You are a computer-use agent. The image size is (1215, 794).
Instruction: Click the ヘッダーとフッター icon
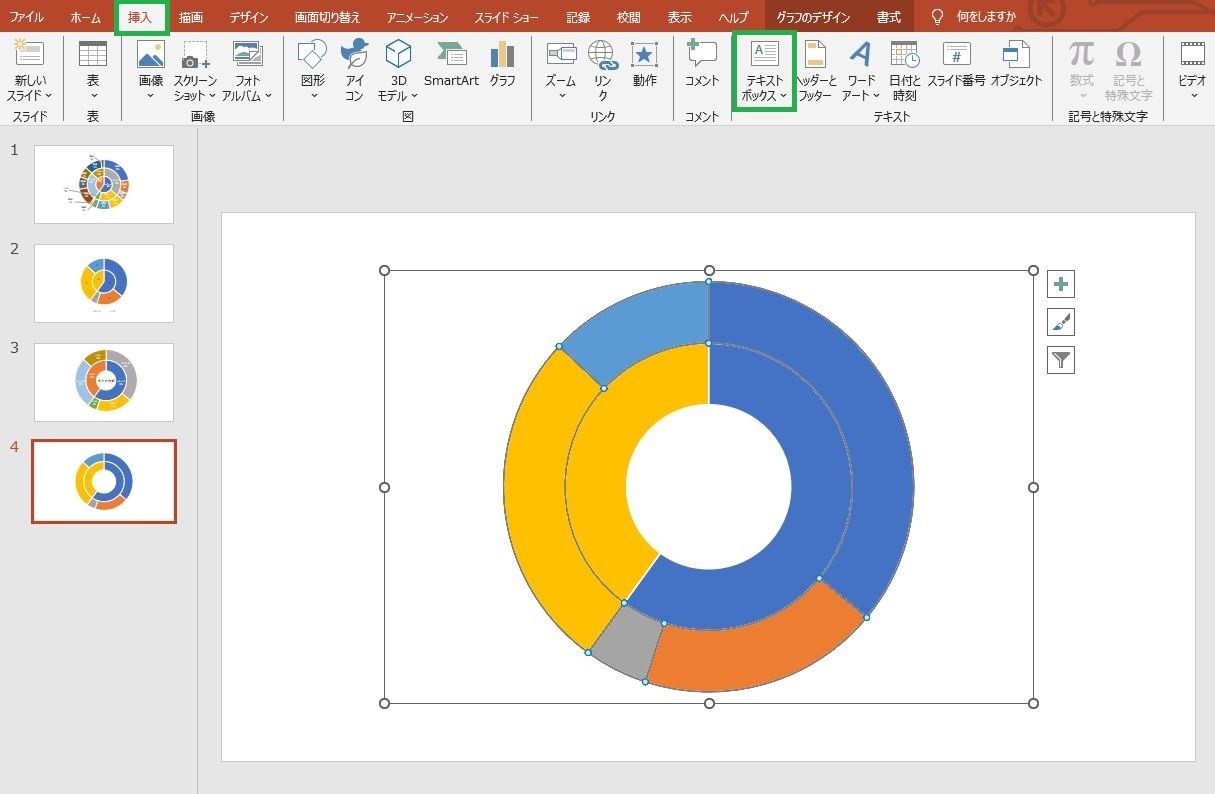pyautogui.click(x=815, y=70)
